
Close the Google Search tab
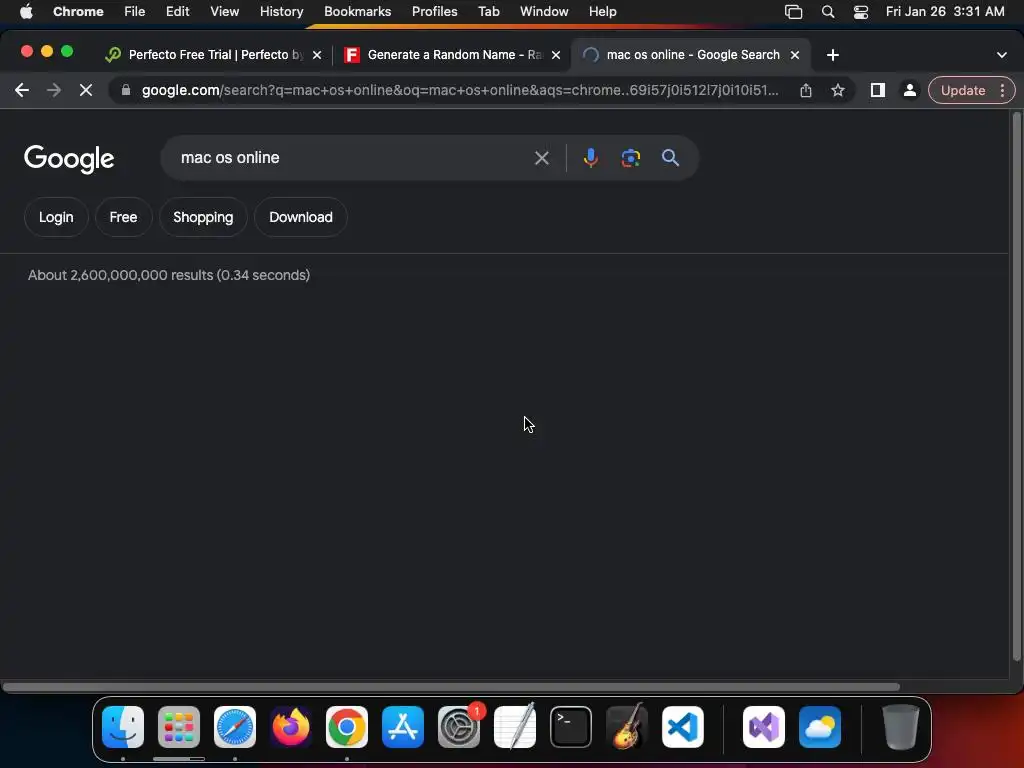click(x=795, y=56)
